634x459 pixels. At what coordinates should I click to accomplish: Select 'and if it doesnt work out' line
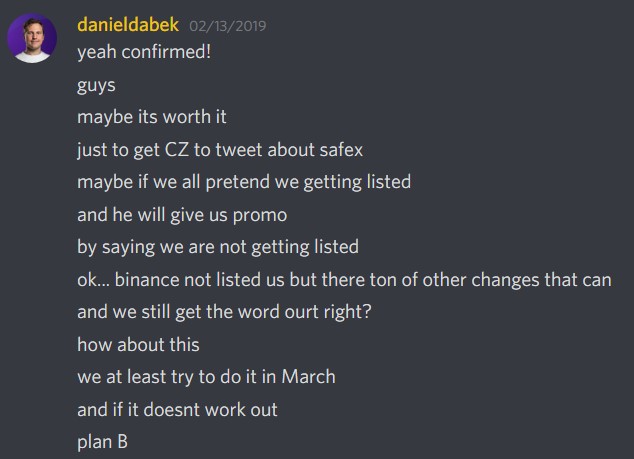click(177, 410)
